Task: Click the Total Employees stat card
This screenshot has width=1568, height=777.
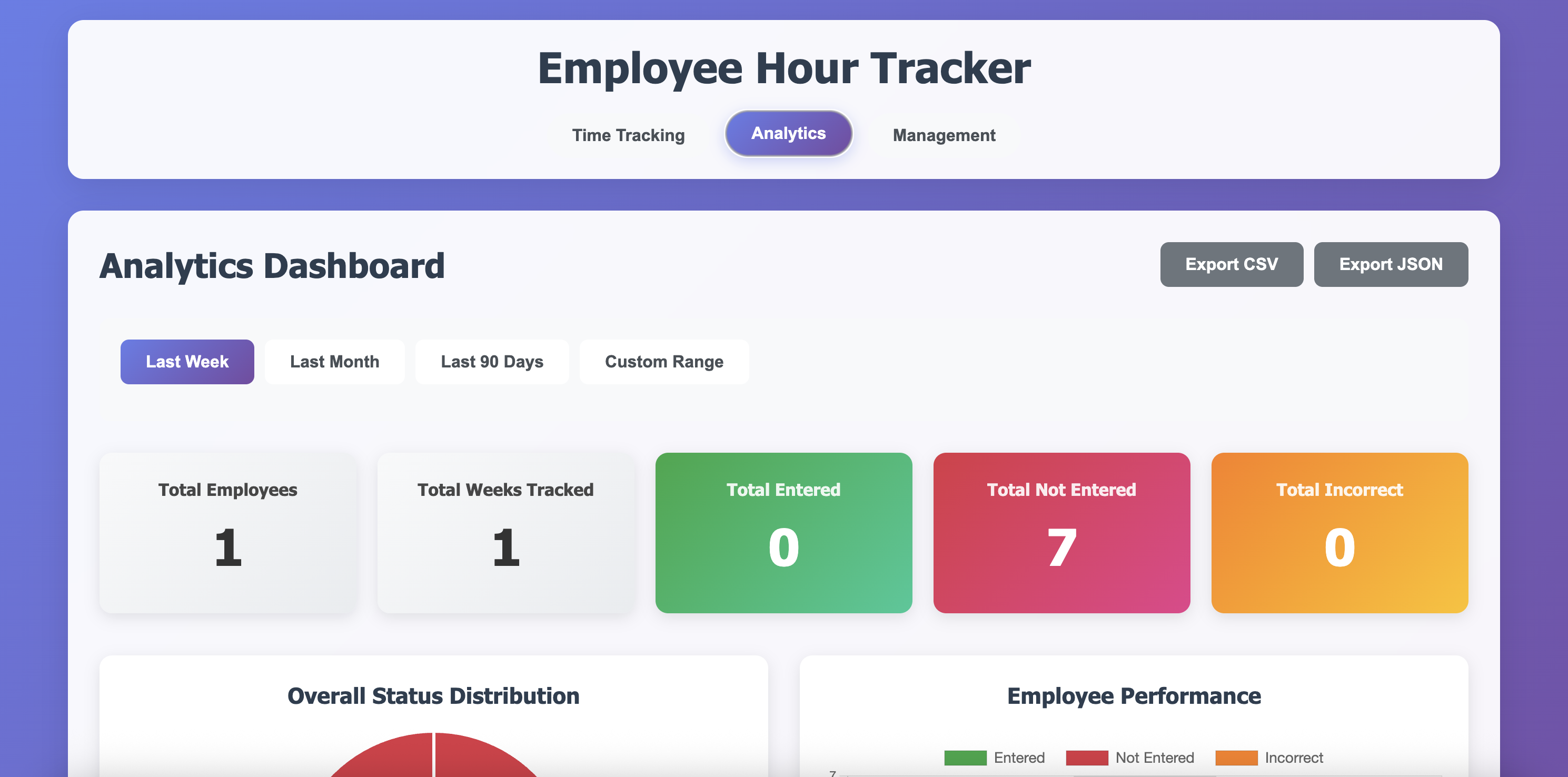Action: [227, 532]
